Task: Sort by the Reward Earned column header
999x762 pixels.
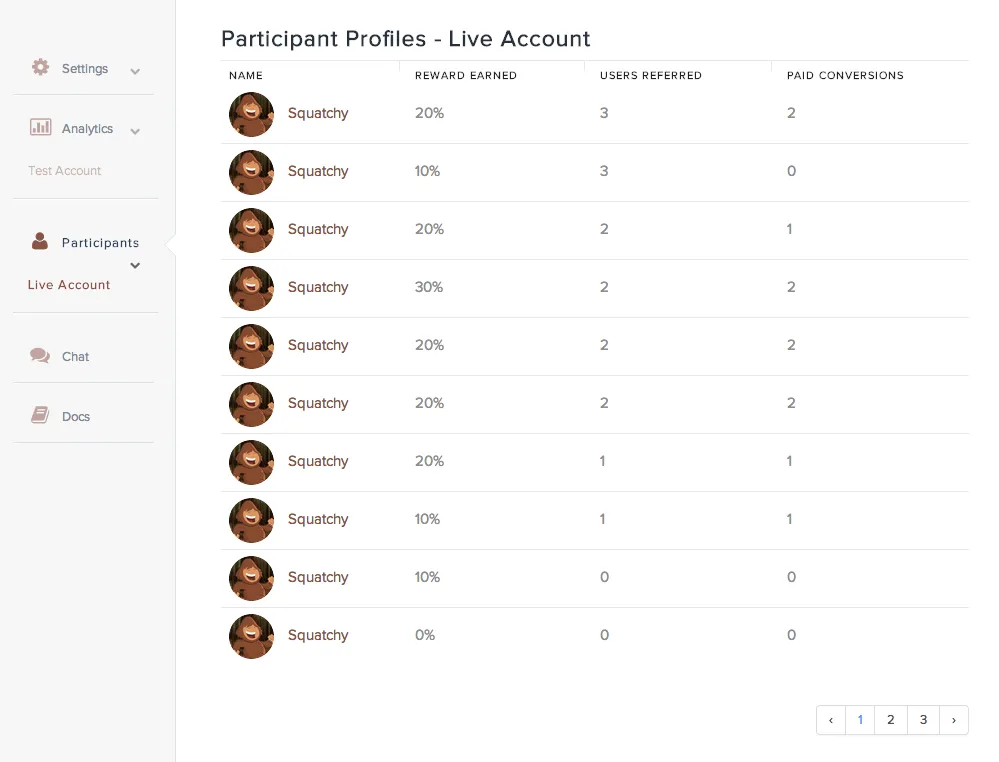Action: tap(466, 75)
